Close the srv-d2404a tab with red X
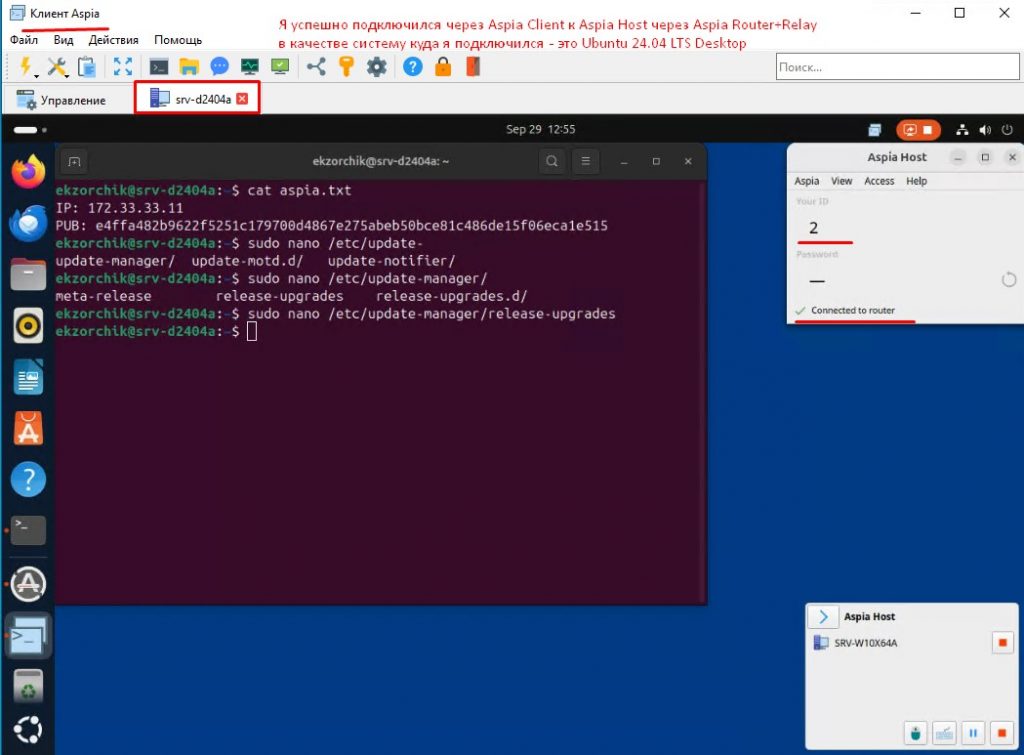 pyautogui.click(x=242, y=99)
